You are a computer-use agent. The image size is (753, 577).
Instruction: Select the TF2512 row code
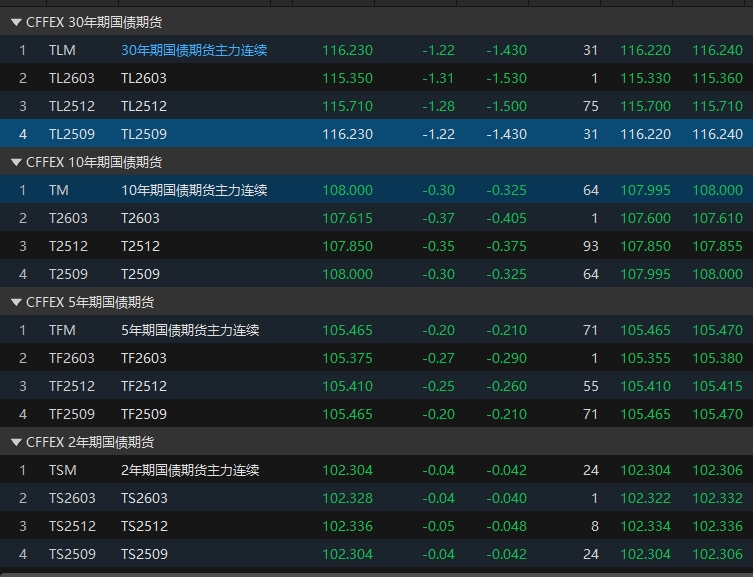pyautogui.click(x=72, y=386)
